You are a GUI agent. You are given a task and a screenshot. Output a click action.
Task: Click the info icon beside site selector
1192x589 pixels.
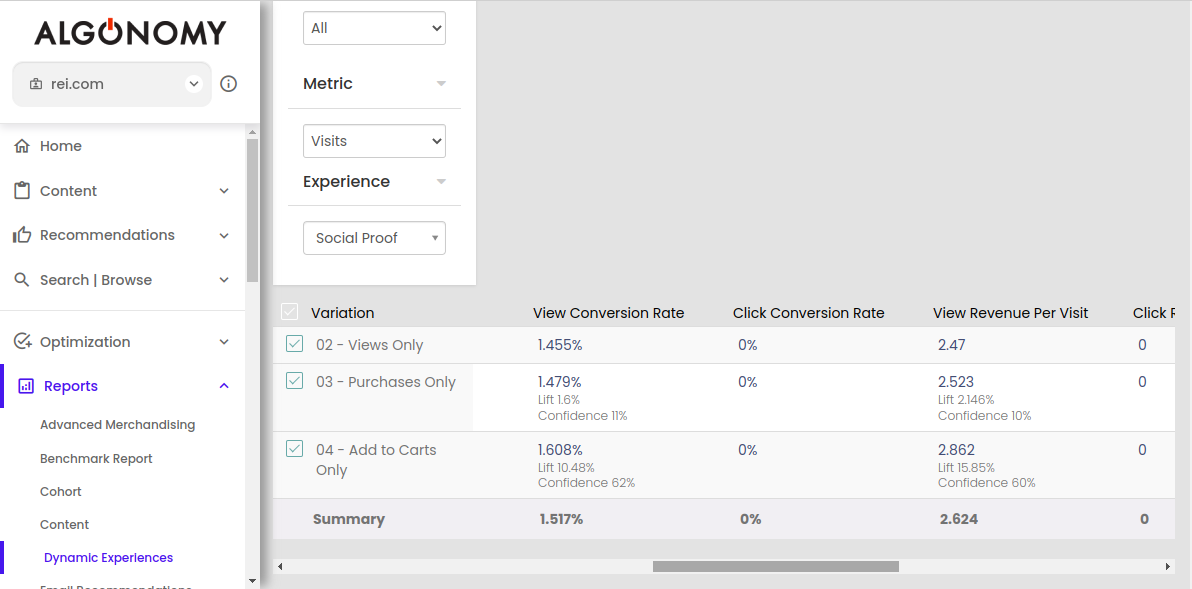228,84
